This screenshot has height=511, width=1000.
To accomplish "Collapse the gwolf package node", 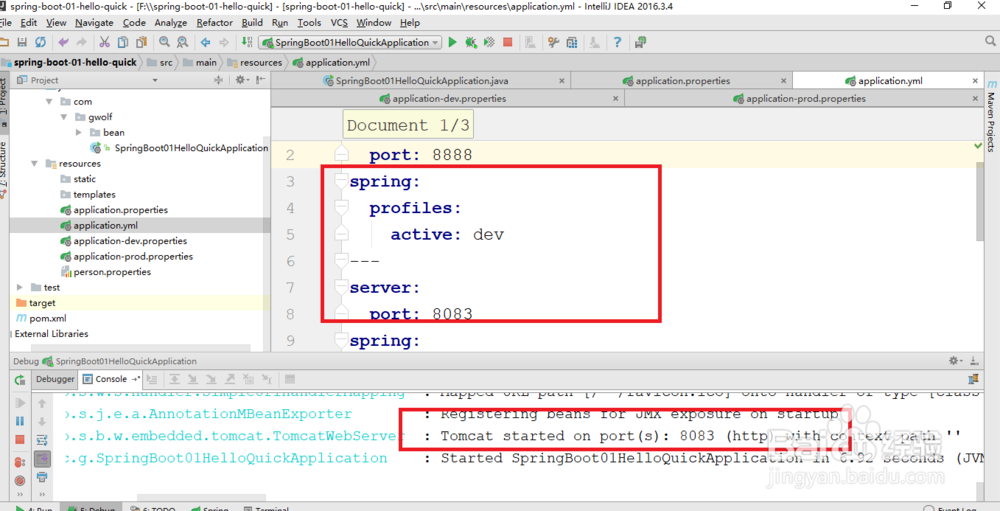I will coord(64,117).
